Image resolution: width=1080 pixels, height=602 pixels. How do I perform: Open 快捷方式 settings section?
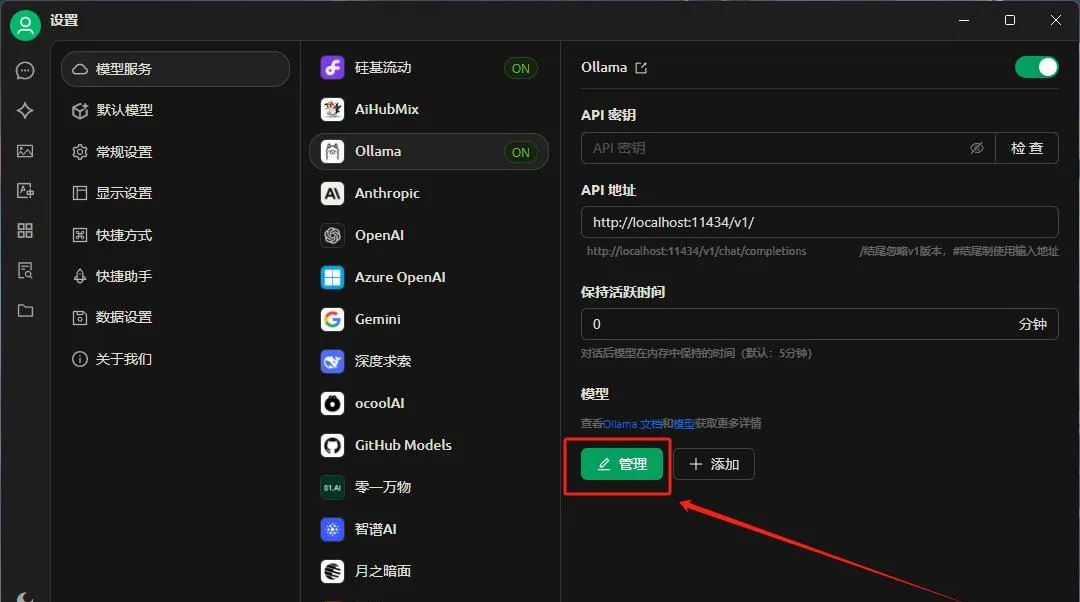[175, 235]
